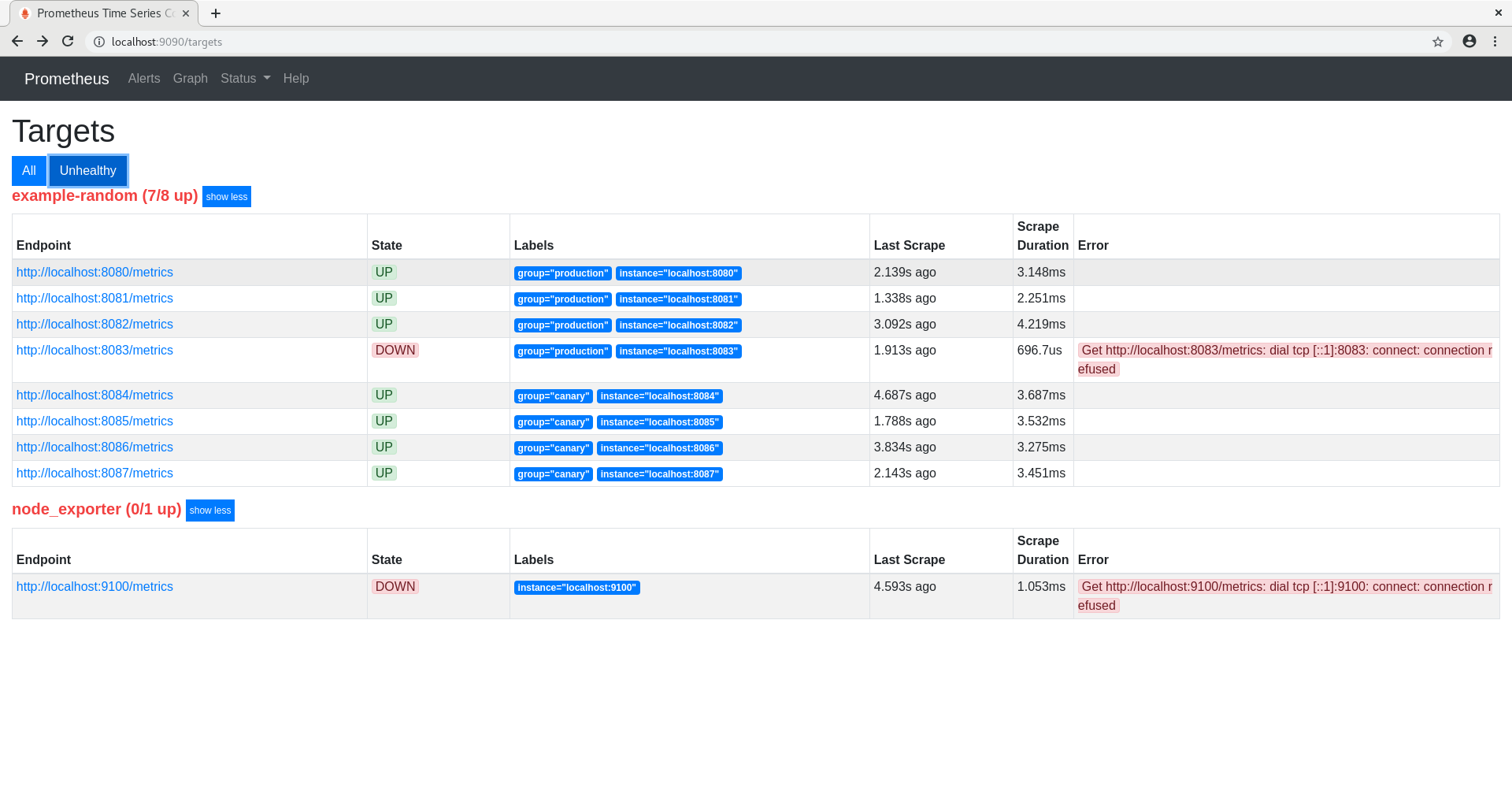1512x802 pixels.
Task: Click the group="production" label for localhost:8083
Action: 563,351
